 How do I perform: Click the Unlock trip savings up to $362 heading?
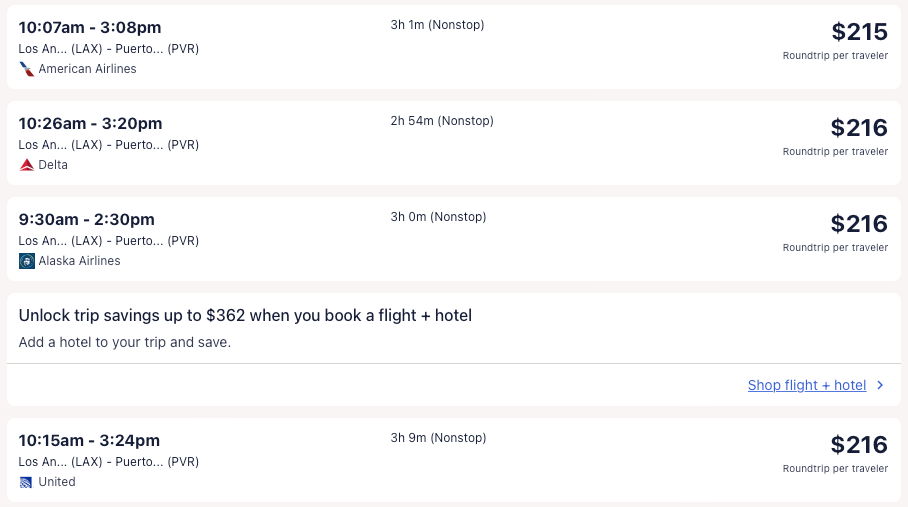(x=245, y=316)
